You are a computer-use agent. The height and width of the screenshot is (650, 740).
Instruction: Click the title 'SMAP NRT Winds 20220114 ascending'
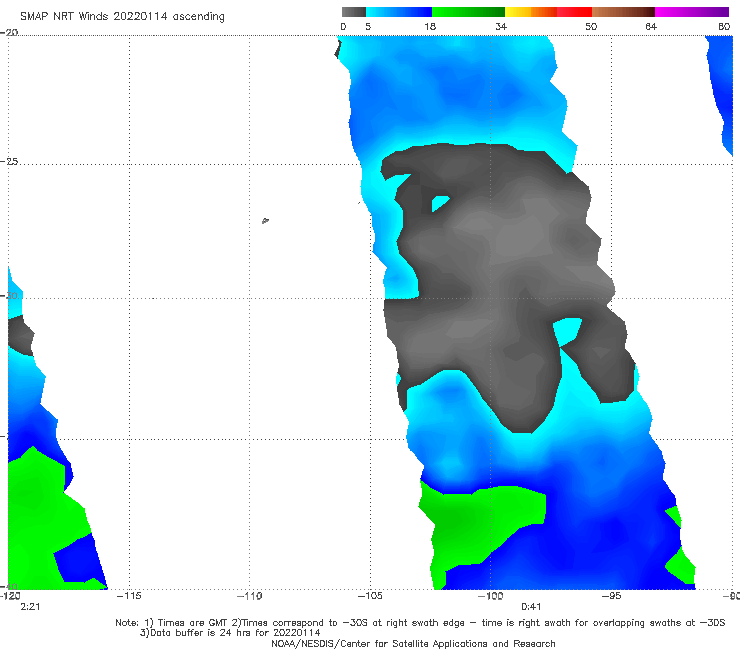[122, 17]
